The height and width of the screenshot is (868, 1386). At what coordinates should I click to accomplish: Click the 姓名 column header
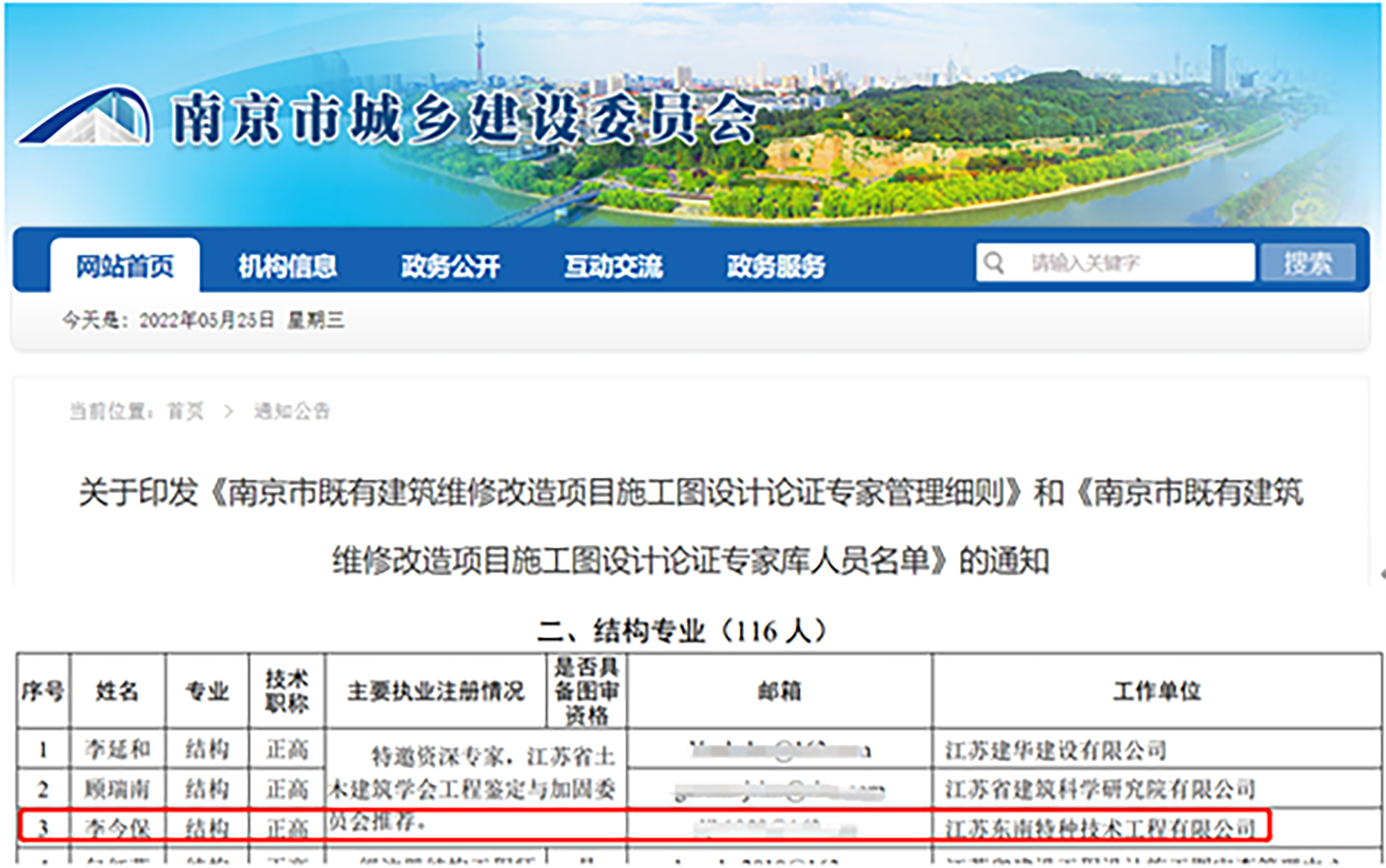point(117,691)
